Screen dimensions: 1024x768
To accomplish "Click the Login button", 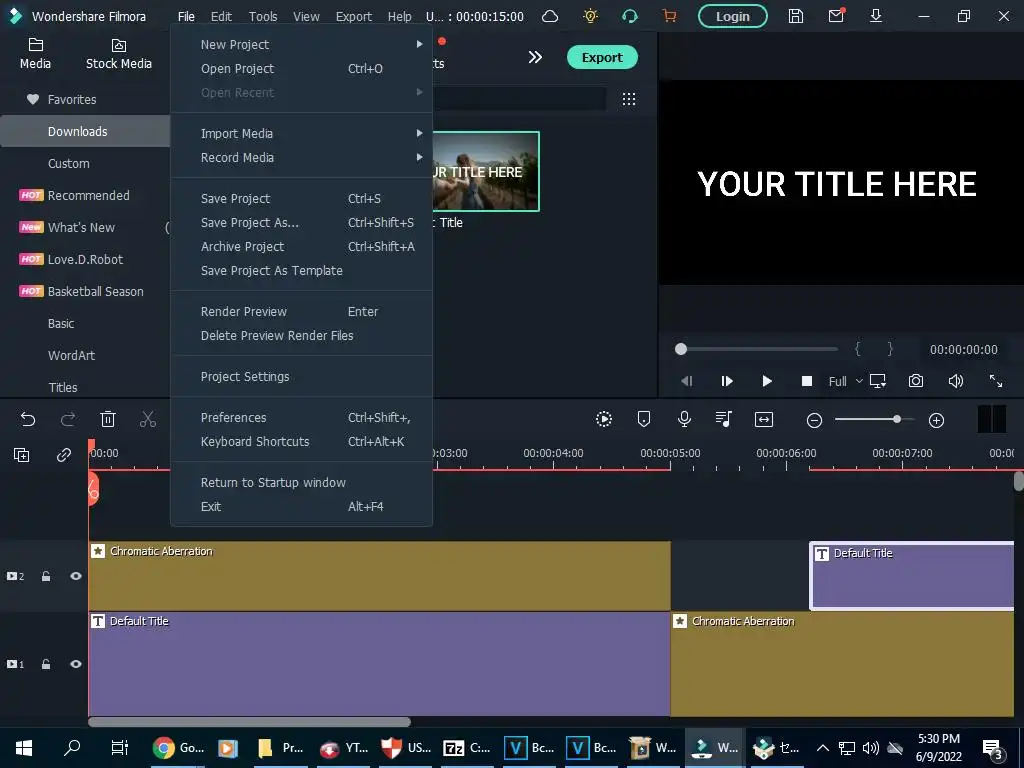I will [732, 16].
